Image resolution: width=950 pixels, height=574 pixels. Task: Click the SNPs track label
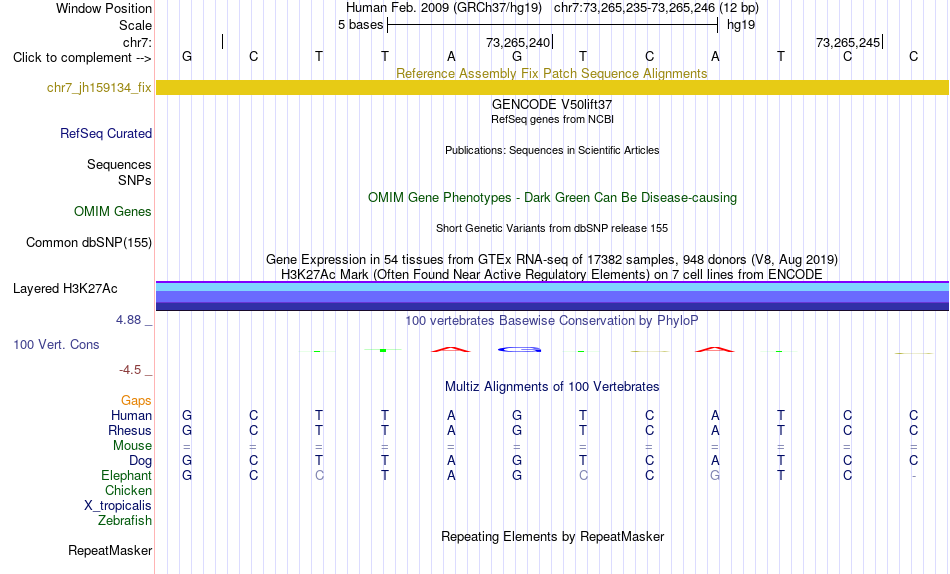pos(135,180)
